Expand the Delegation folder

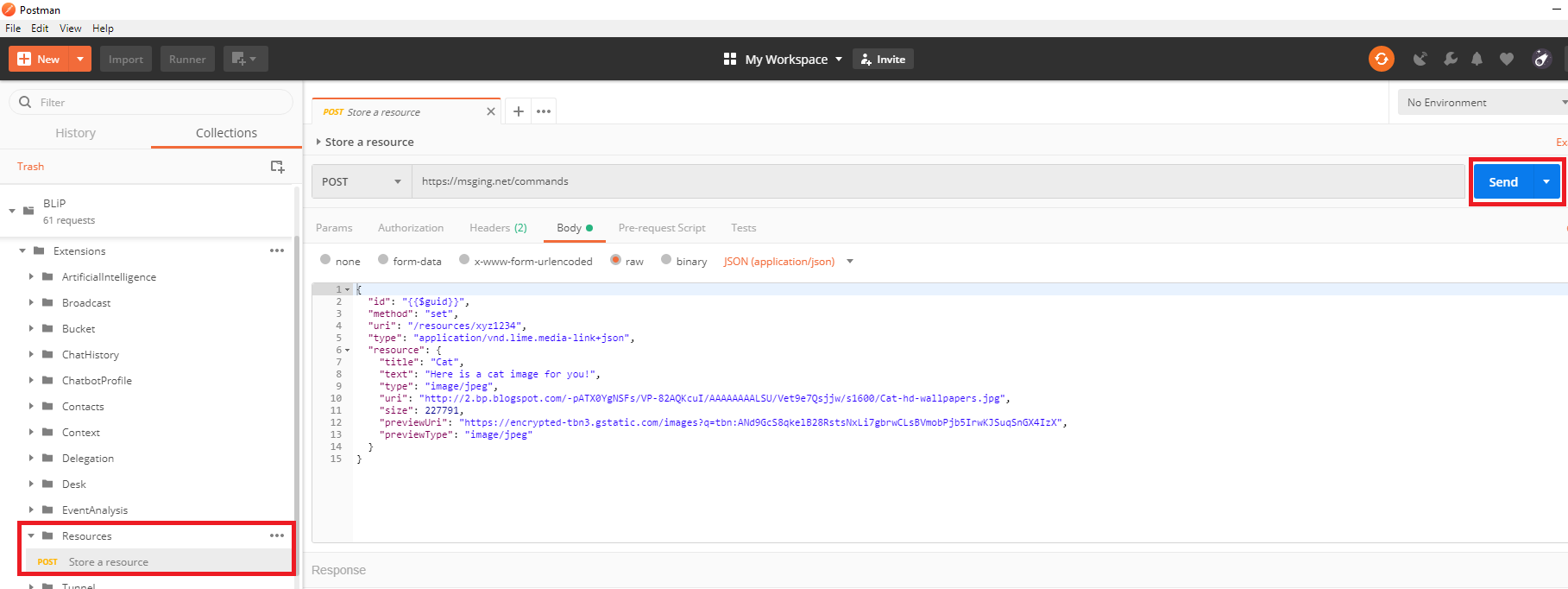(31, 458)
